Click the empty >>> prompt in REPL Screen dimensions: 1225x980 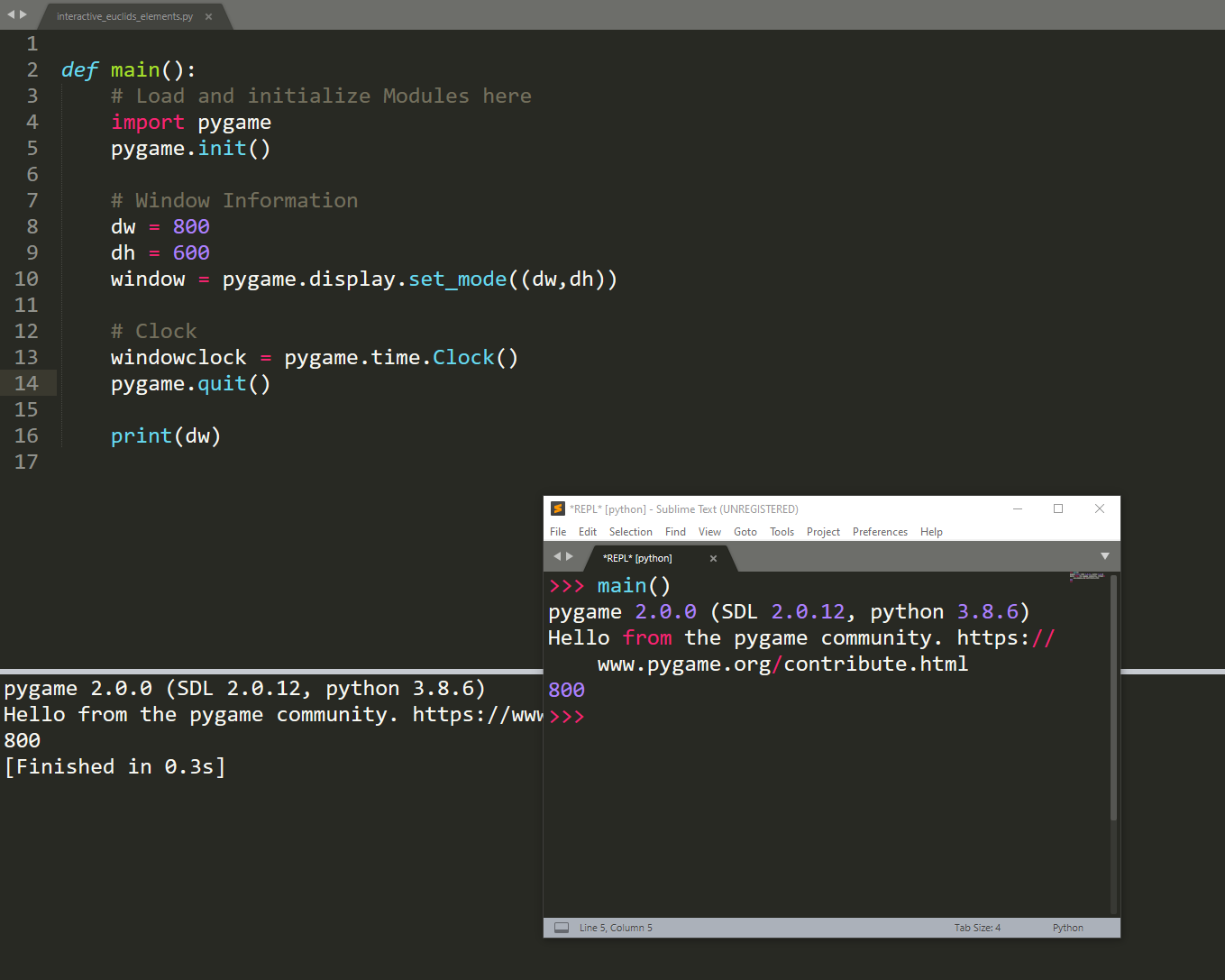point(567,717)
